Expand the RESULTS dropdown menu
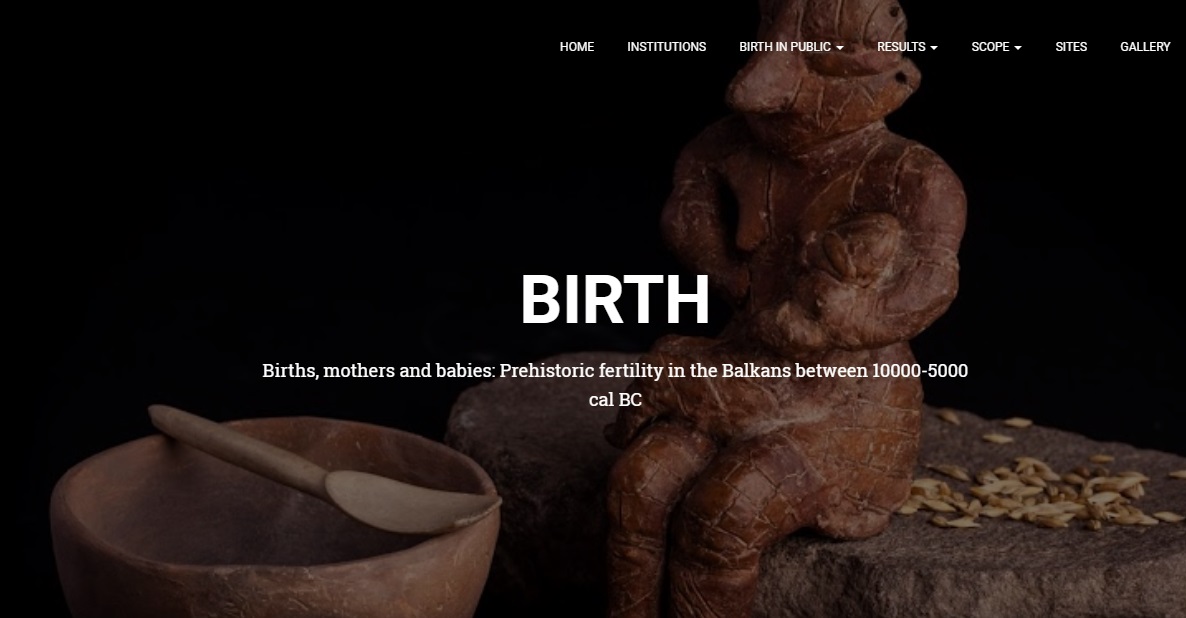Image resolution: width=1186 pixels, height=618 pixels. tap(907, 47)
